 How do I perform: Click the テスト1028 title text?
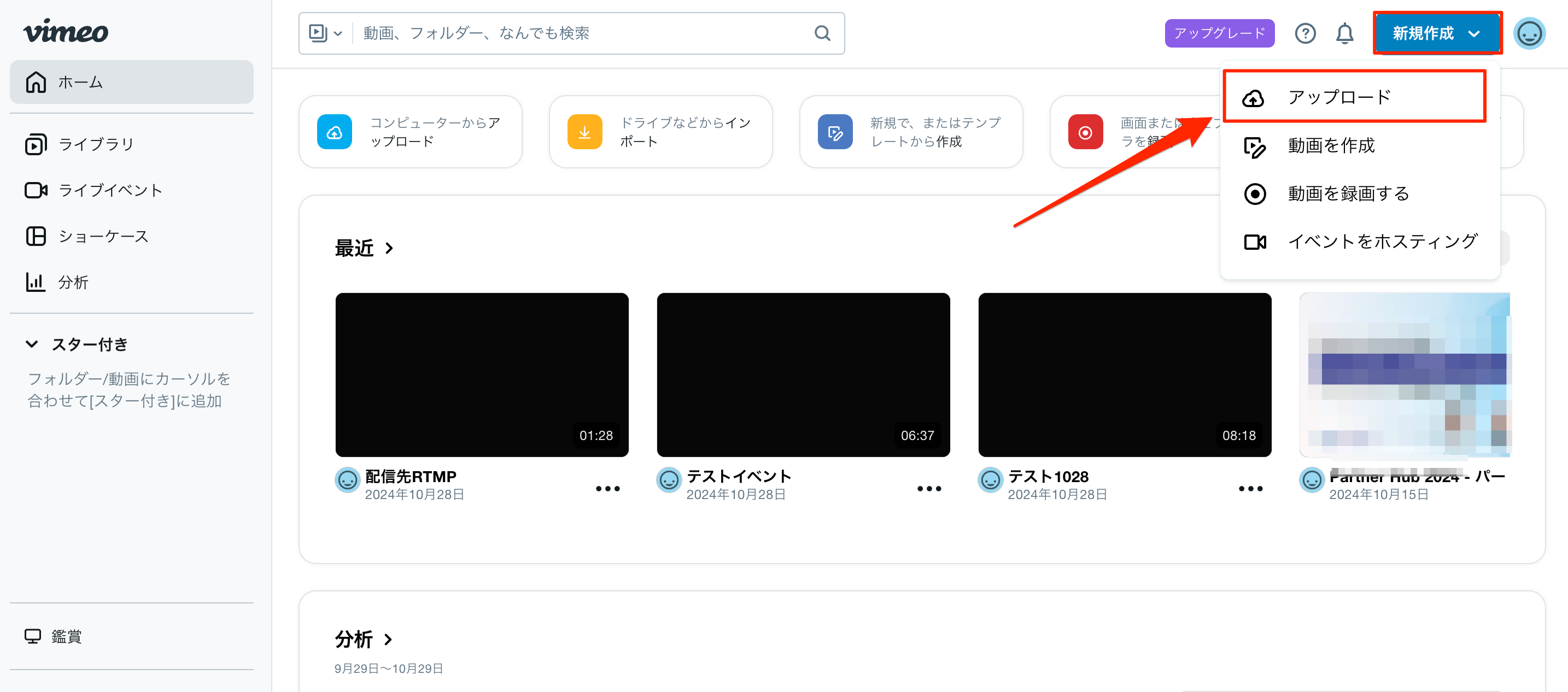(1048, 477)
